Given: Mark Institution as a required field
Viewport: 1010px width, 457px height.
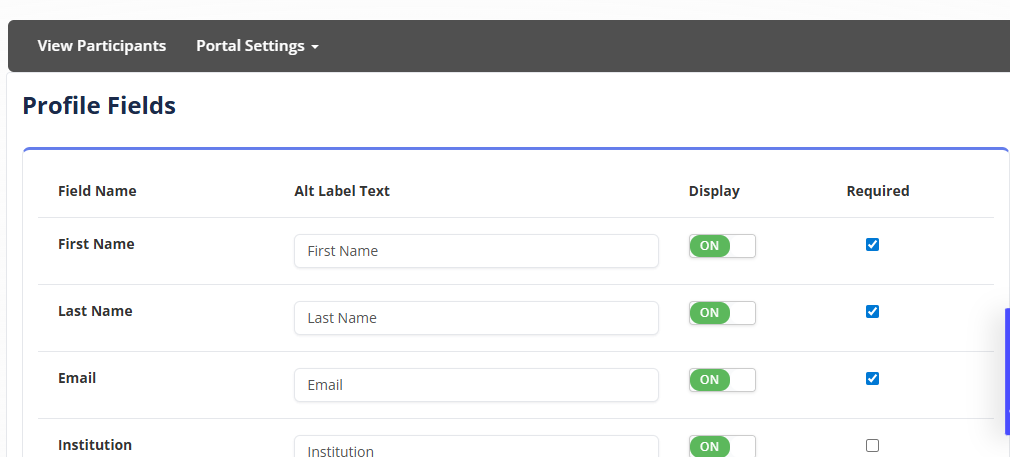Looking at the screenshot, I should [872, 445].
